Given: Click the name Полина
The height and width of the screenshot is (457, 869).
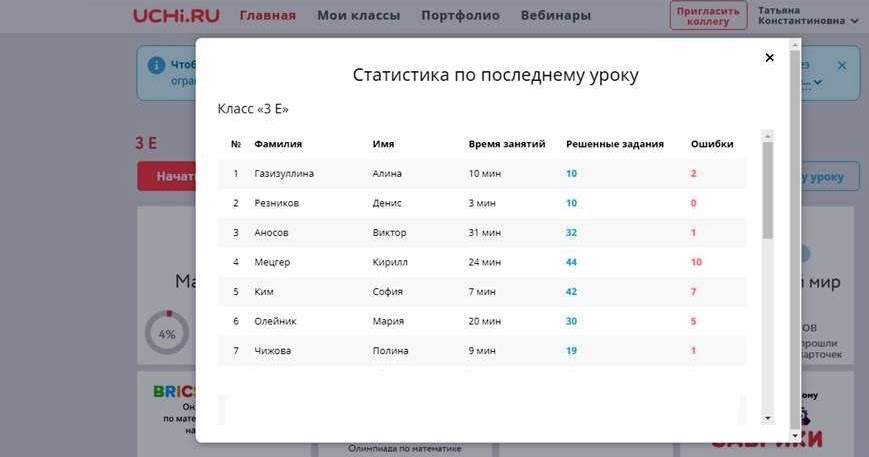Looking at the screenshot, I should (x=390, y=351).
